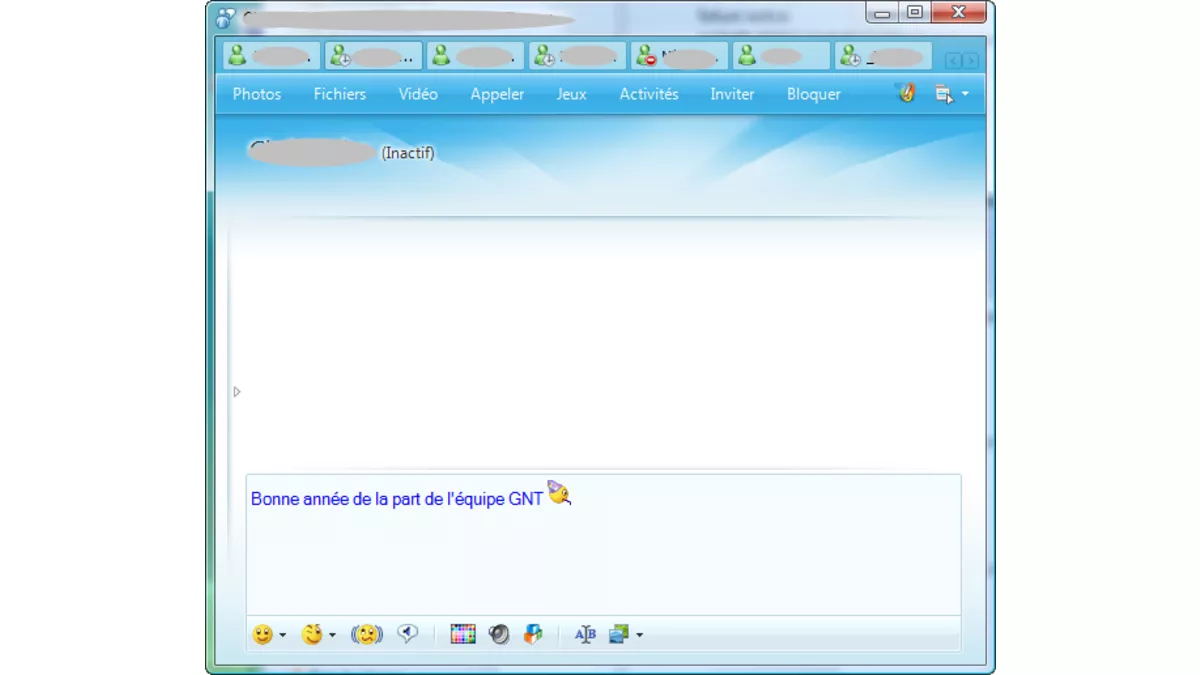
Task: Change the conversation background image
Action: (619, 635)
